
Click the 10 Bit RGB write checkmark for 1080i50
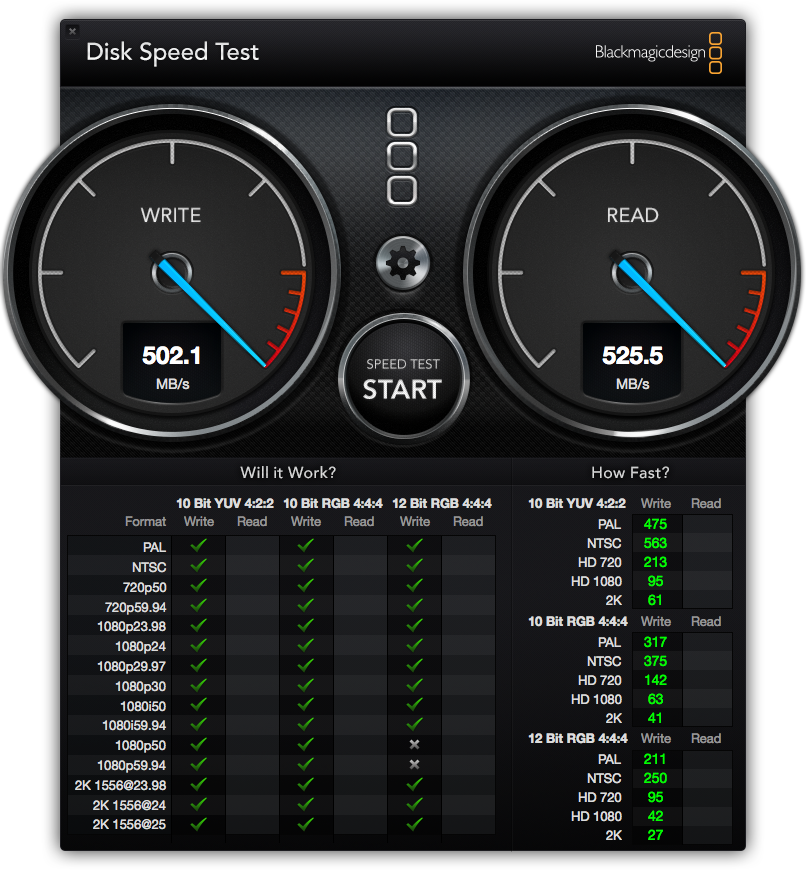point(305,705)
